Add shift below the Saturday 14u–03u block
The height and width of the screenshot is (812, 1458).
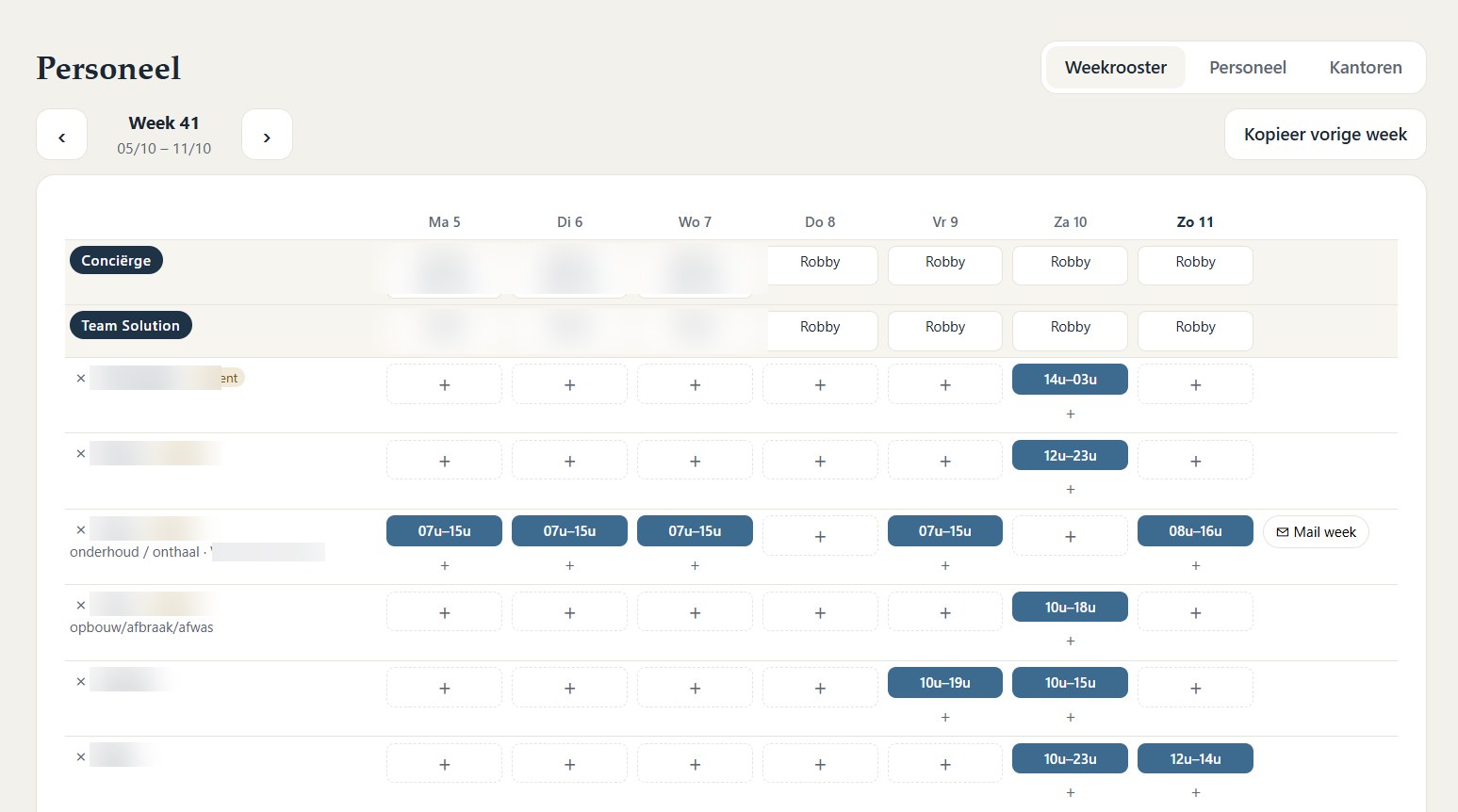click(1070, 414)
